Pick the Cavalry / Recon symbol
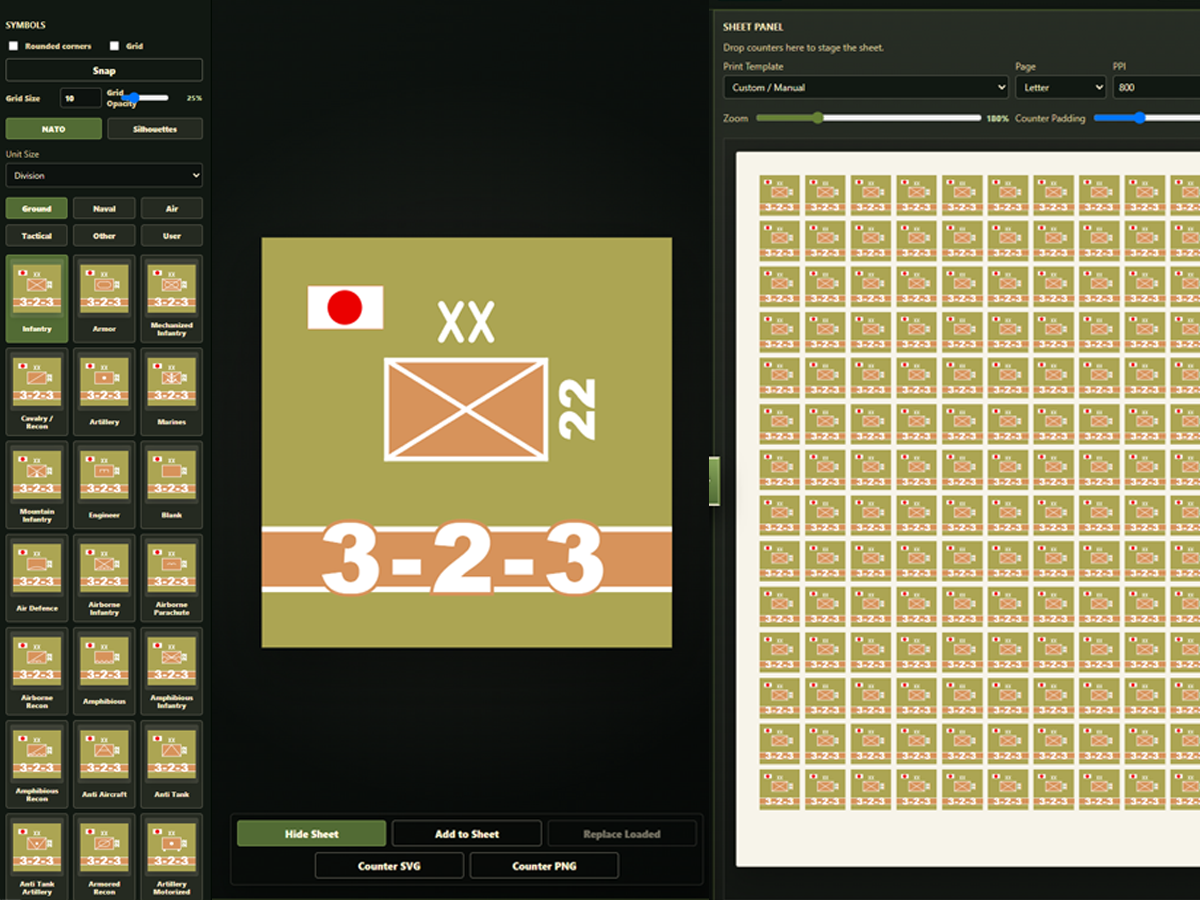The width and height of the screenshot is (1200, 900). [x=37, y=392]
